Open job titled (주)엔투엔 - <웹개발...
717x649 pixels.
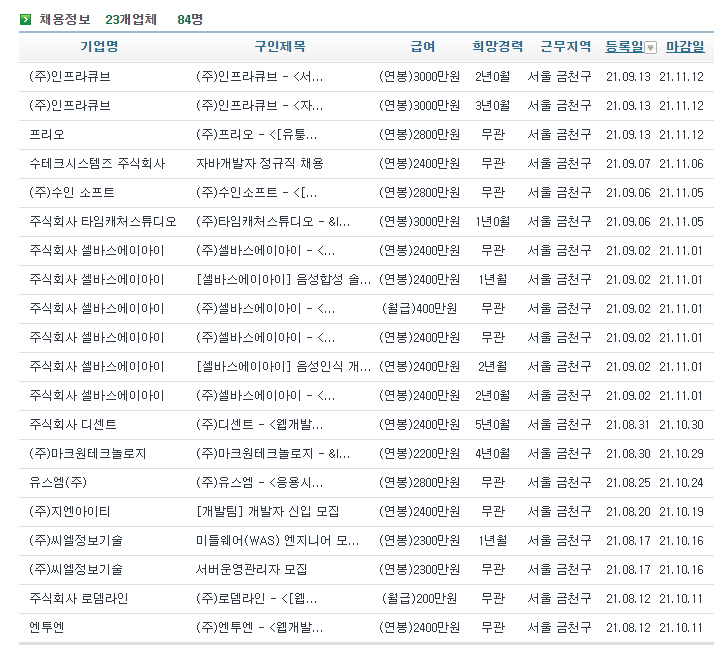(259, 628)
